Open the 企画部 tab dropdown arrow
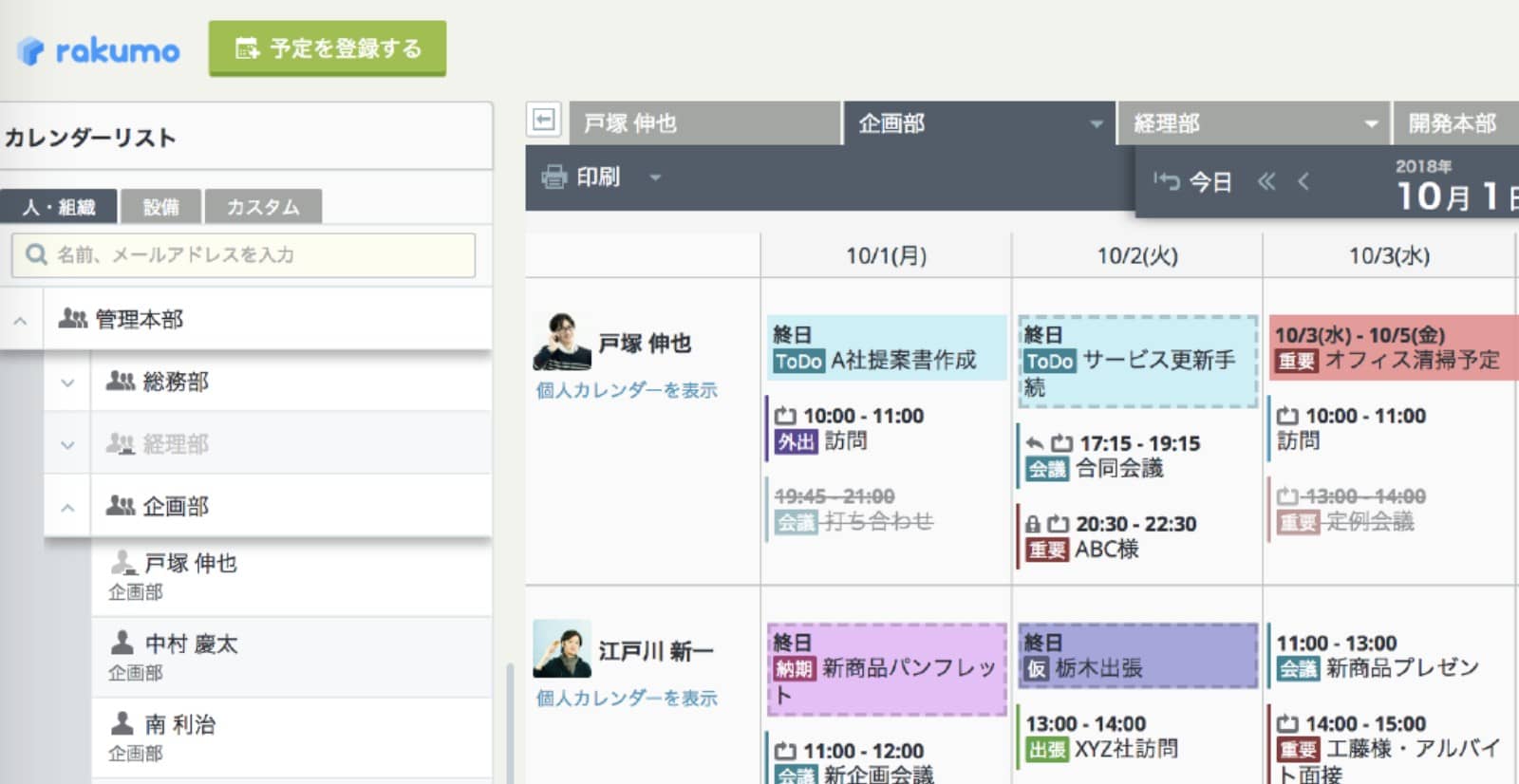1519x784 pixels. [1097, 123]
